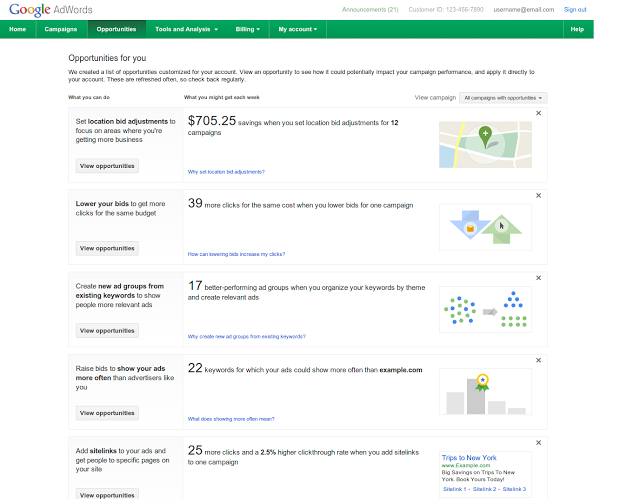640x504 pixels.
Task: Open Announcements (21) link
Action: (x=370, y=9)
